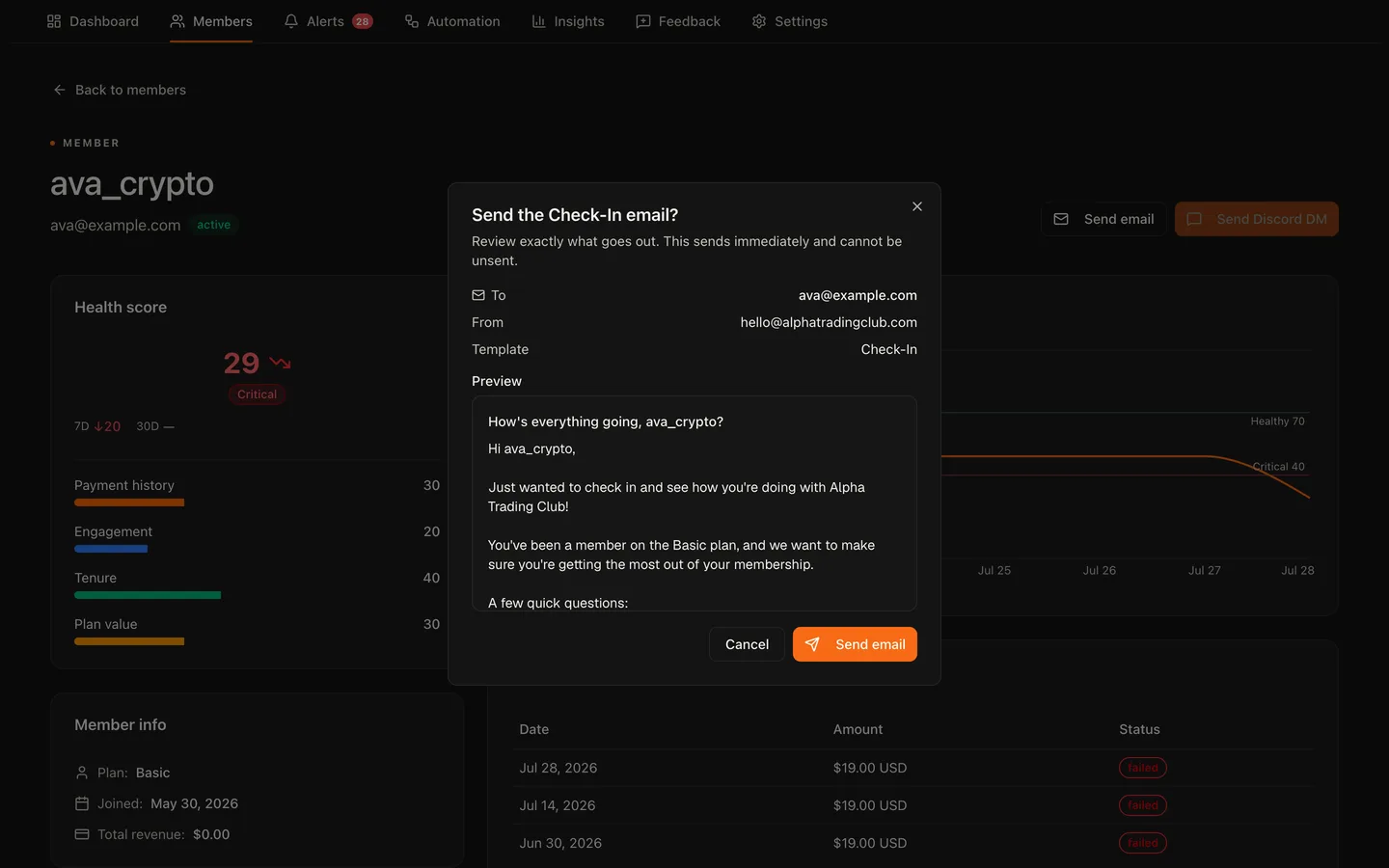Click the orange Send email button in dialog
The width and height of the screenshot is (1389, 868).
pyautogui.click(x=855, y=644)
